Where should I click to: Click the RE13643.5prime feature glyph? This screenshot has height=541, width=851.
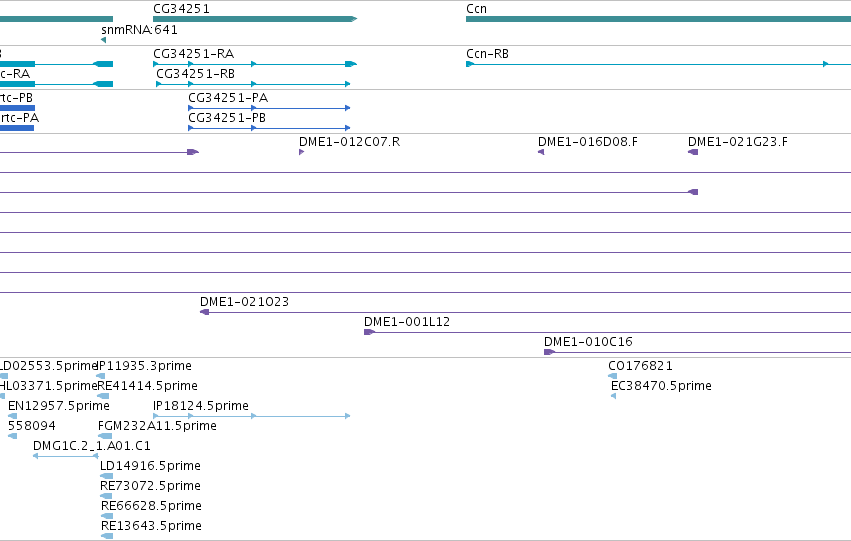(107, 536)
